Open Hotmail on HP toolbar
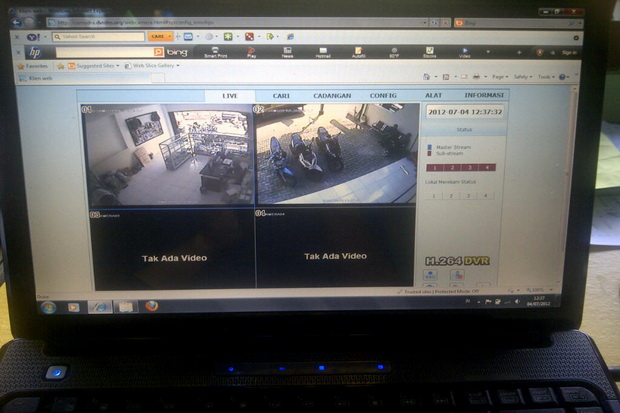Screen dimensions: 620x413 coord(323,52)
